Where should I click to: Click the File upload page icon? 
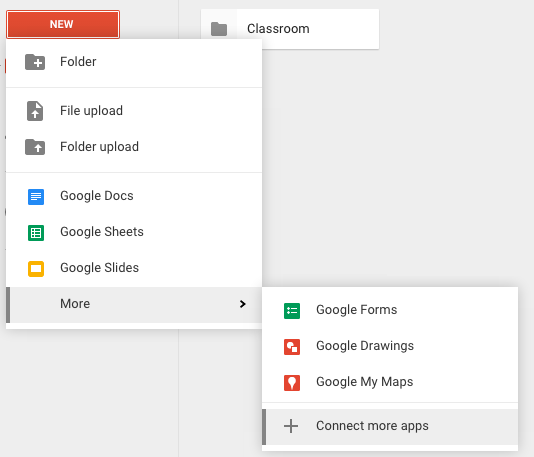pos(35,111)
